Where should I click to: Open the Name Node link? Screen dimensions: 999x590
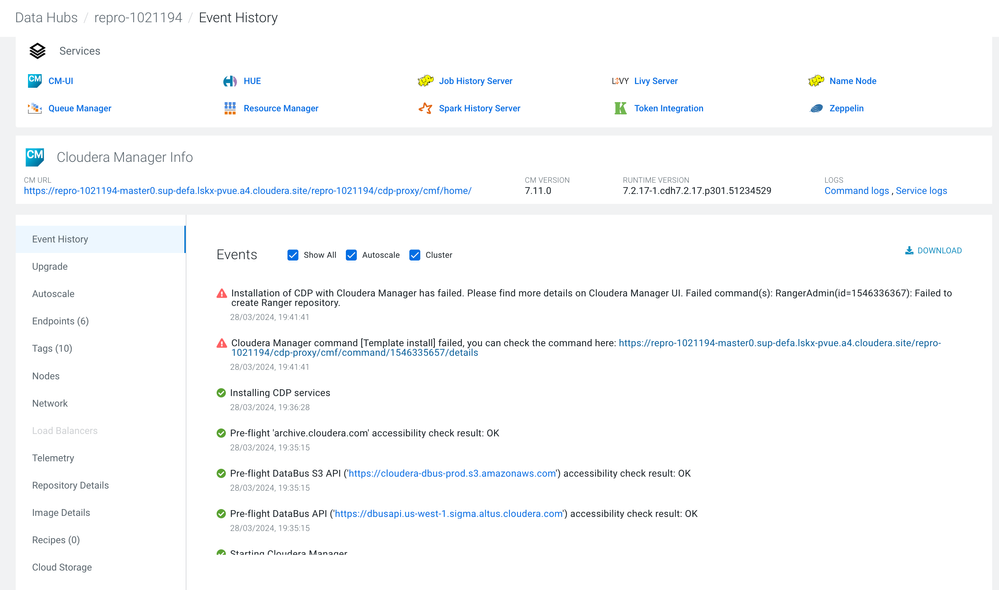tap(852, 81)
